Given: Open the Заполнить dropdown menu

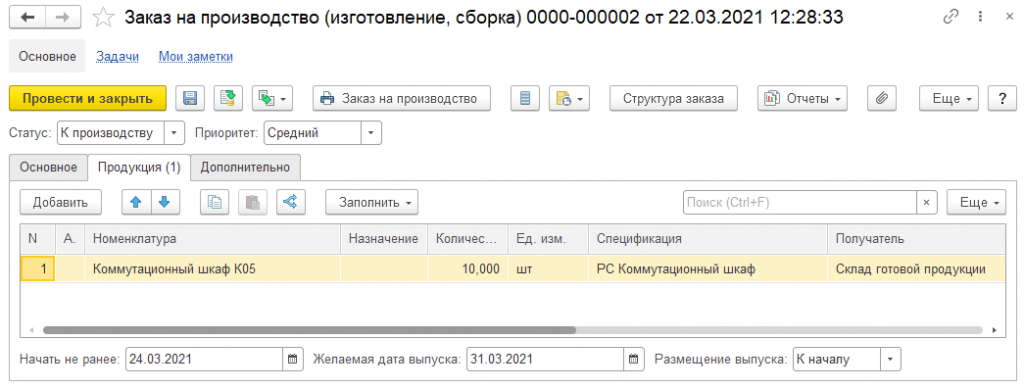Looking at the screenshot, I should click(372, 202).
